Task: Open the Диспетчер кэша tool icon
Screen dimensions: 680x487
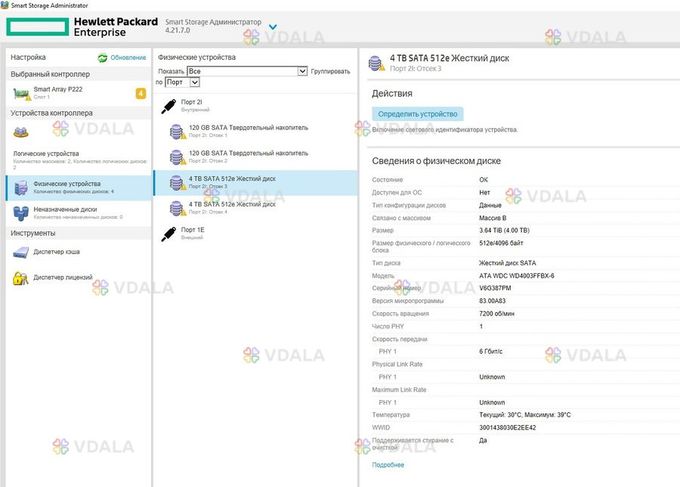Action: [x=21, y=252]
